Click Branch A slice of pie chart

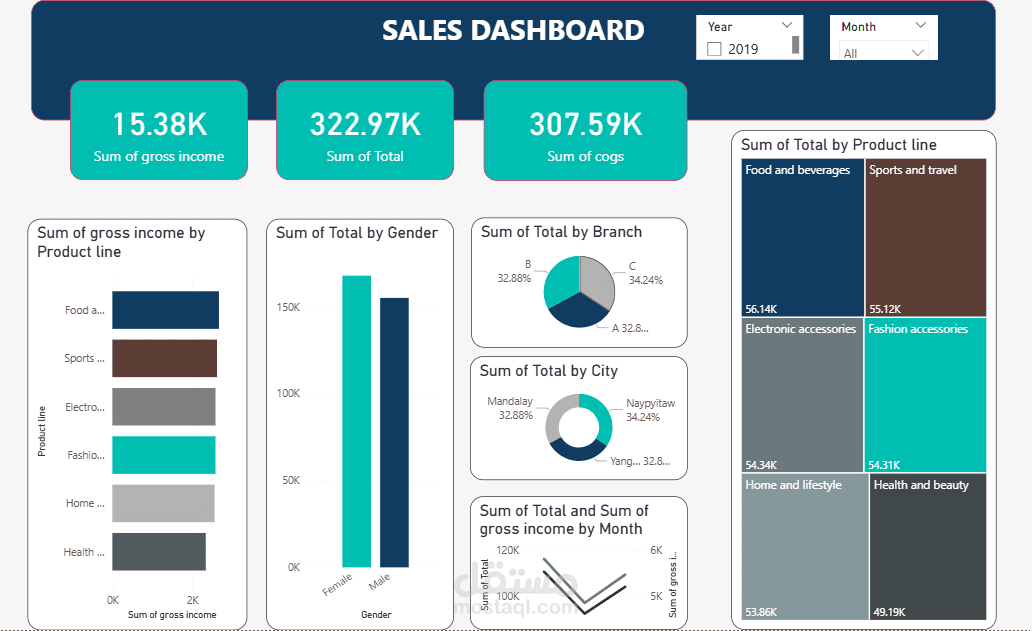(x=578, y=311)
